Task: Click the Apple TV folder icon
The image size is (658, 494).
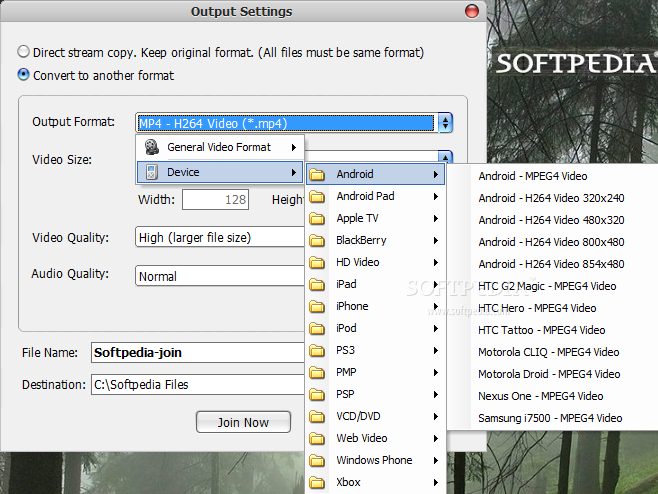Action: (317, 218)
